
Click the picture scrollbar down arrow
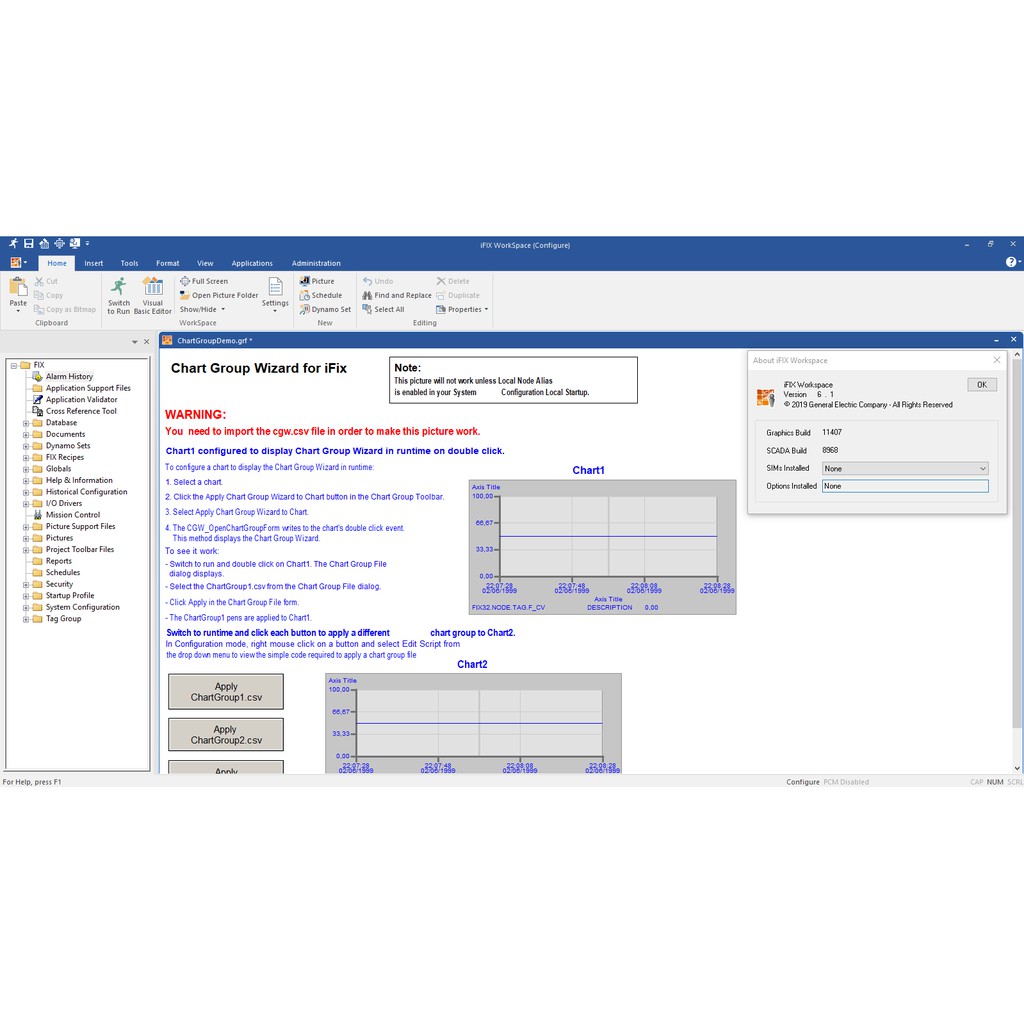click(1017, 768)
